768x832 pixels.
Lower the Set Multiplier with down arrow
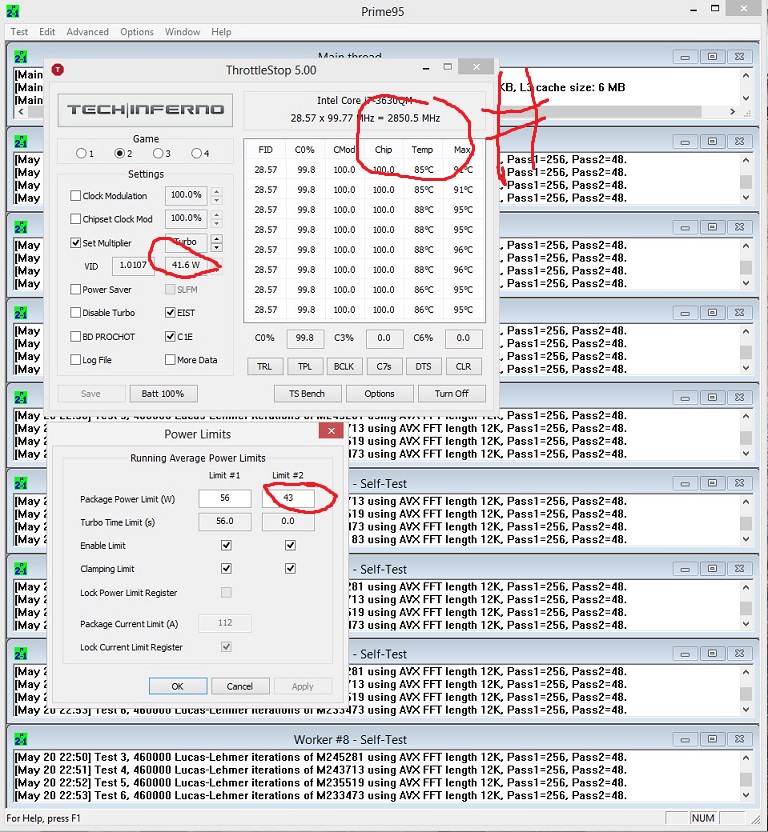[x=217, y=247]
